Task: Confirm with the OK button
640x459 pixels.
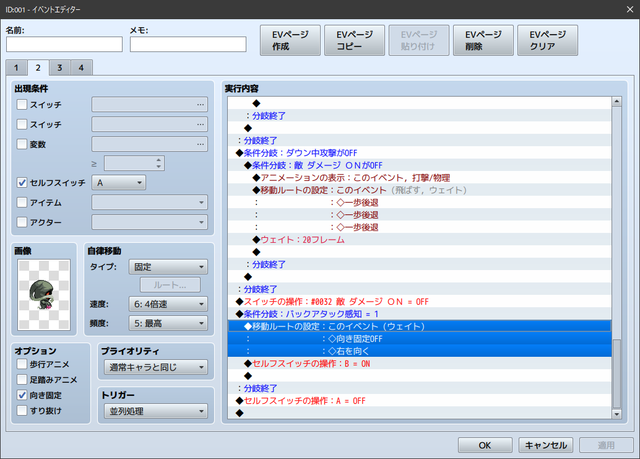Action: point(485,445)
